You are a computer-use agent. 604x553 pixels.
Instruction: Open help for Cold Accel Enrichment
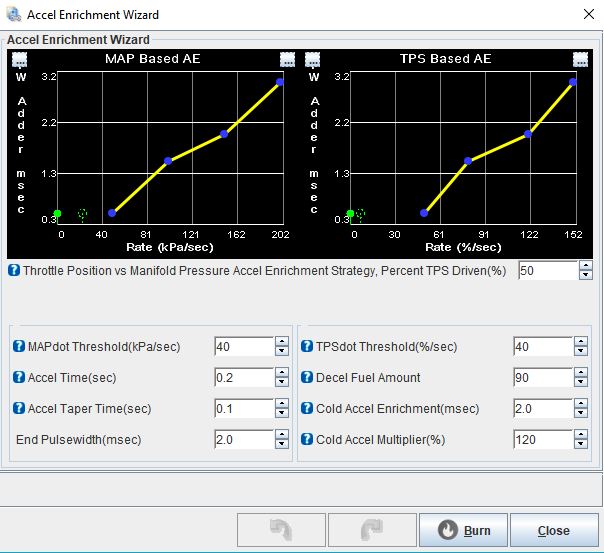coord(307,409)
